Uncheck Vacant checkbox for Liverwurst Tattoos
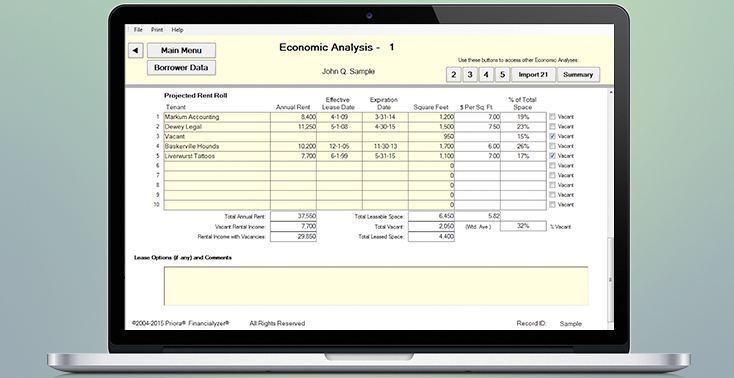The height and width of the screenshot is (378, 734). click(x=552, y=156)
